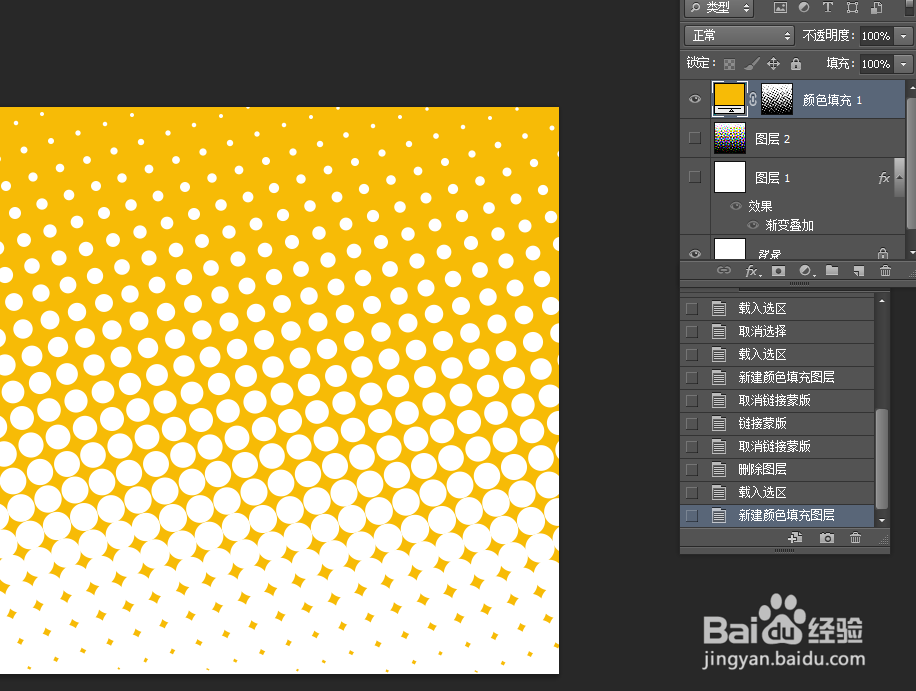Click the 图层 2 colorful thumbnail
Image resolution: width=916 pixels, height=691 pixels.
click(730, 138)
